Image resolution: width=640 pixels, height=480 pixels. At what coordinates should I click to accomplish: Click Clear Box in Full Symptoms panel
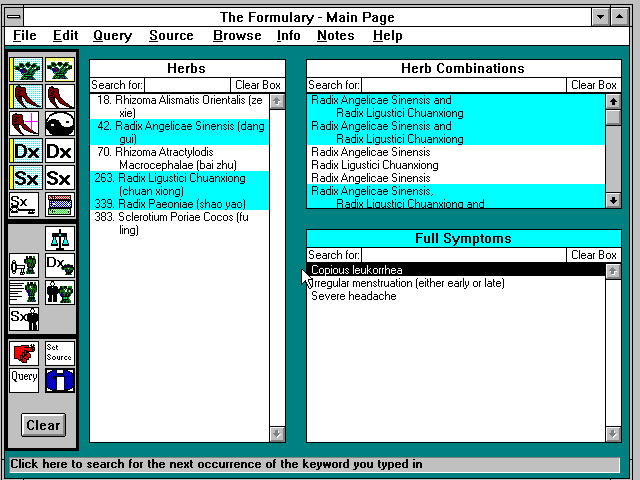[x=594, y=255]
